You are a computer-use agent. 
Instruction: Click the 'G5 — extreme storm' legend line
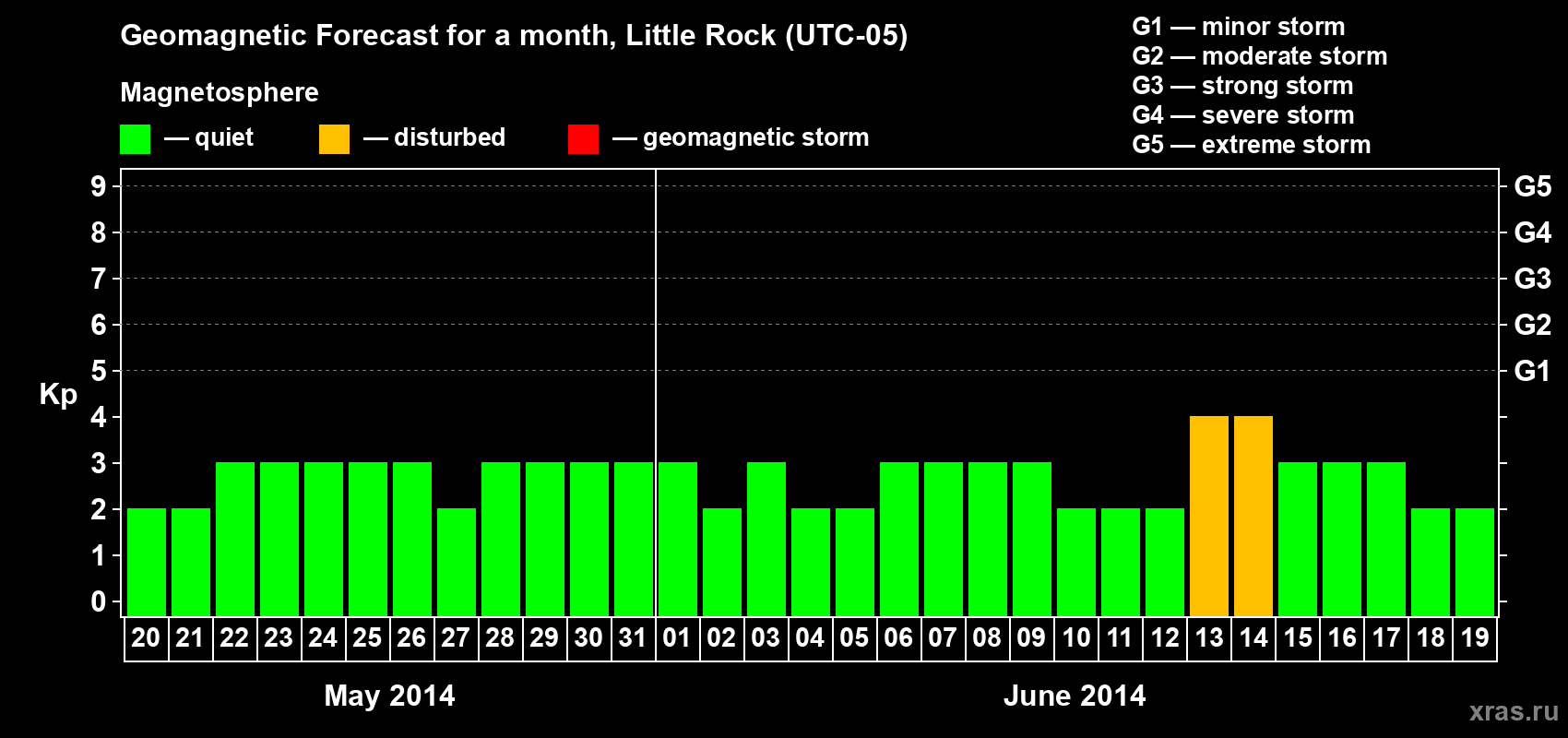[1252, 145]
